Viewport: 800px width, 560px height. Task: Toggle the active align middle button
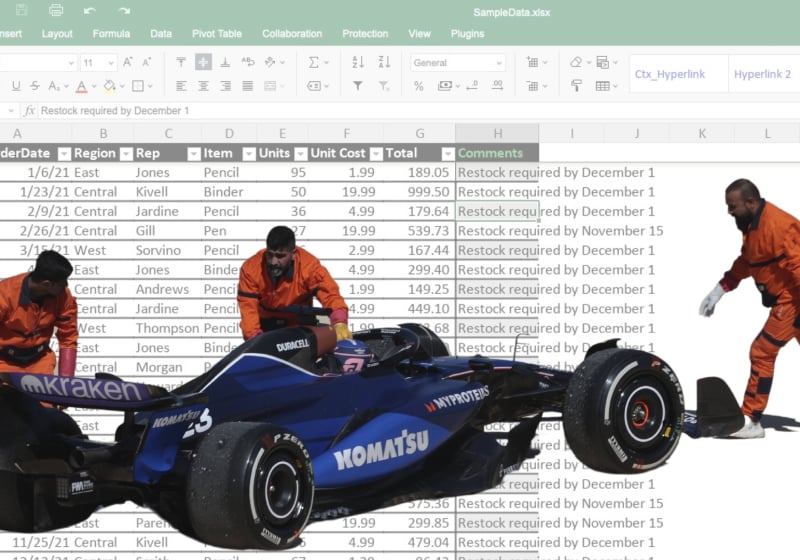(203, 62)
